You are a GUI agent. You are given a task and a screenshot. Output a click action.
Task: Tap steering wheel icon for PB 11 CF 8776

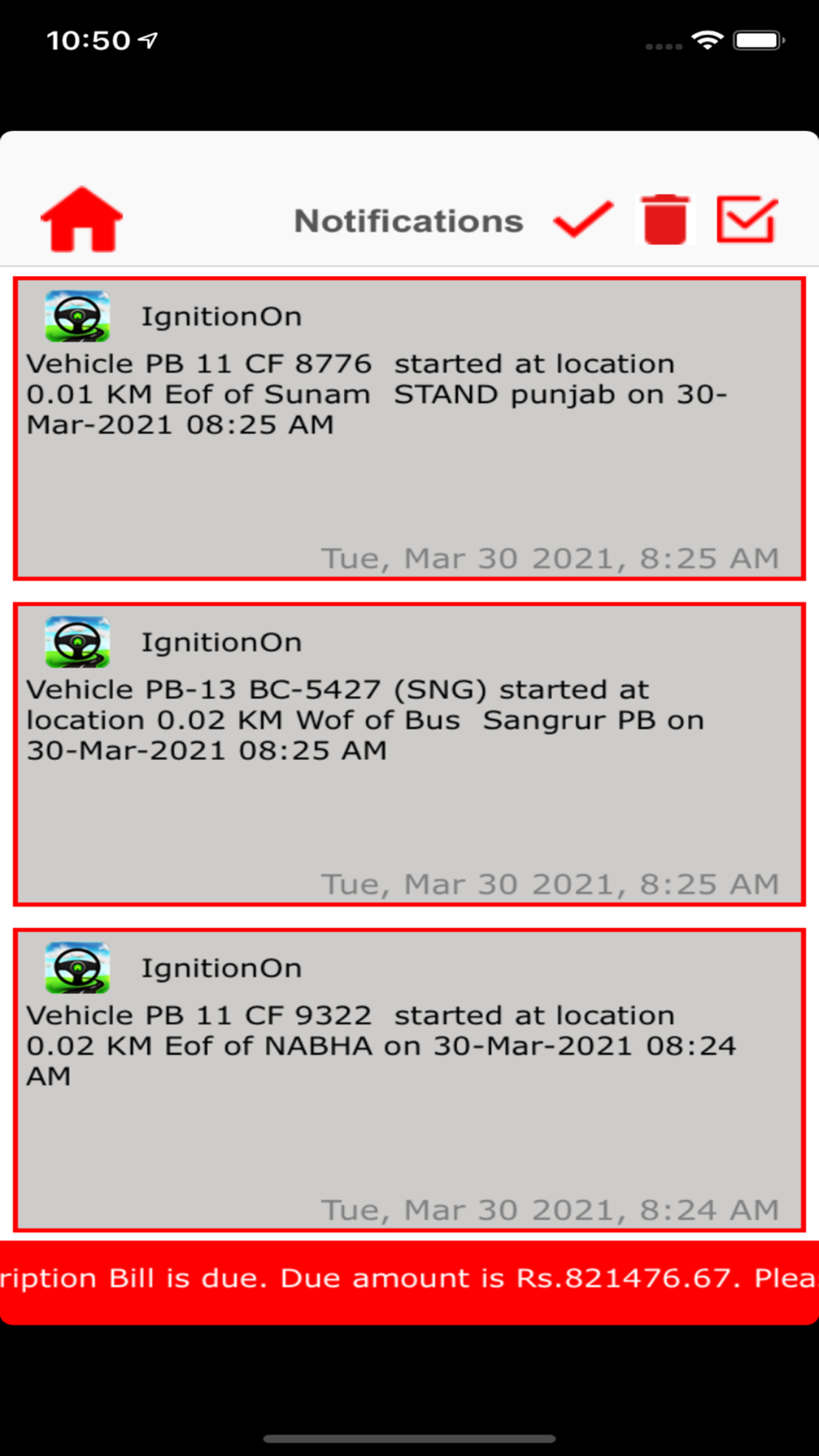[77, 316]
